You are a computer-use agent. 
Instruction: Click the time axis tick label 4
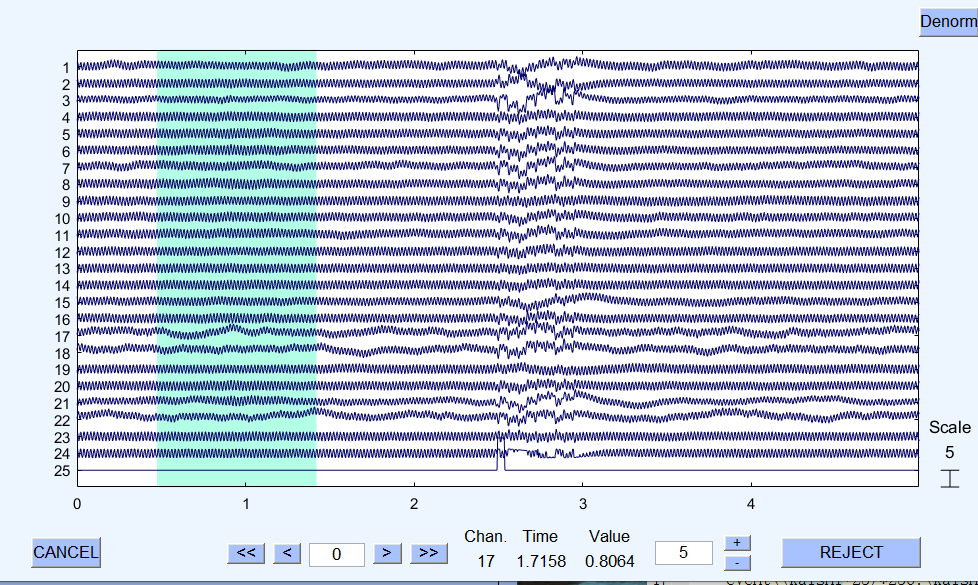(751, 504)
